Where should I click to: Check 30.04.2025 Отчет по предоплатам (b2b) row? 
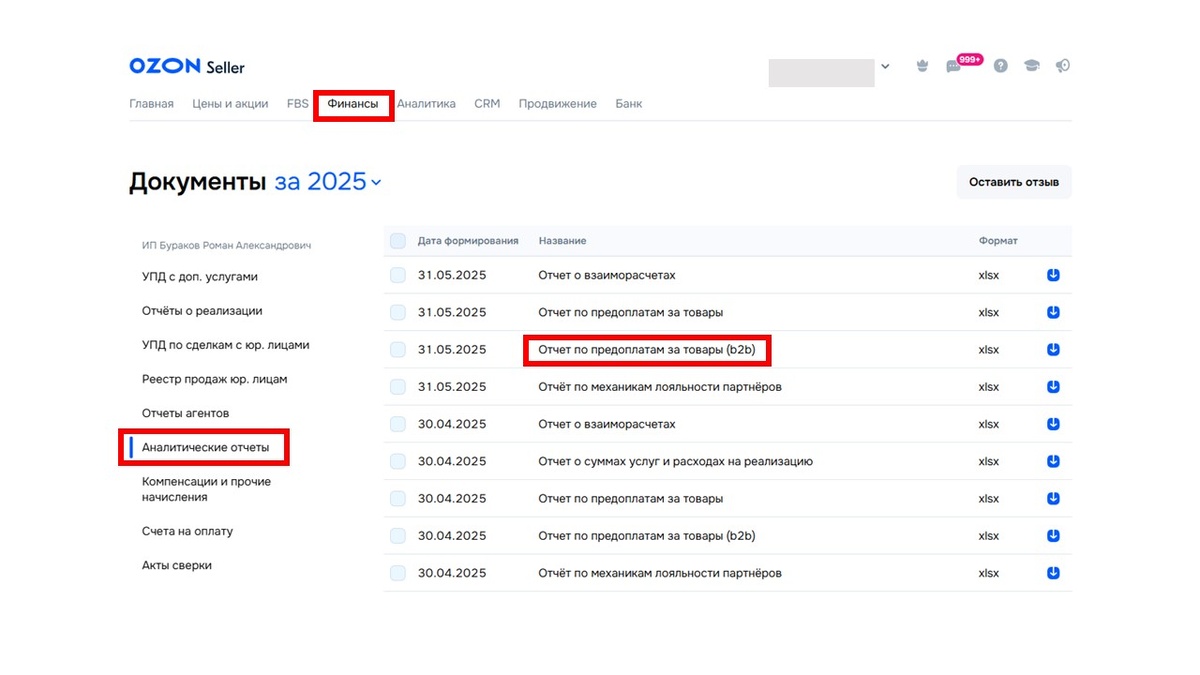coord(398,536)
